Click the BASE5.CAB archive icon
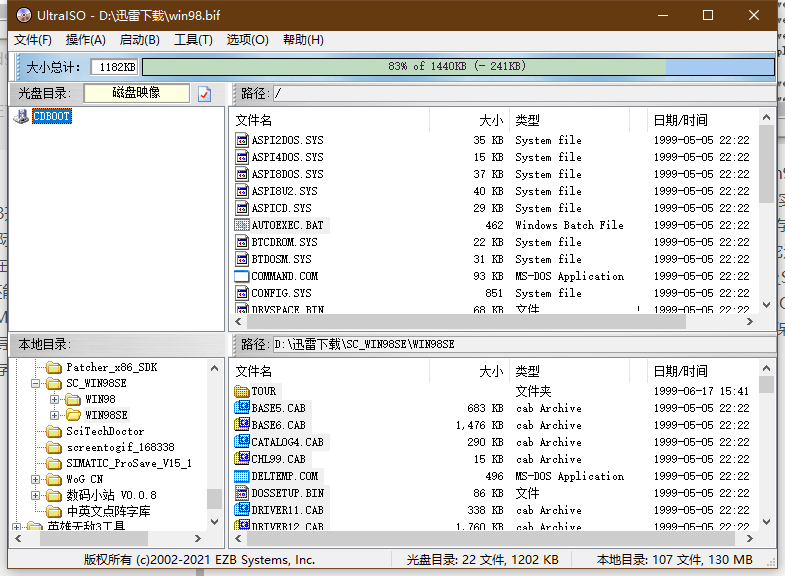 pos(242,407)
